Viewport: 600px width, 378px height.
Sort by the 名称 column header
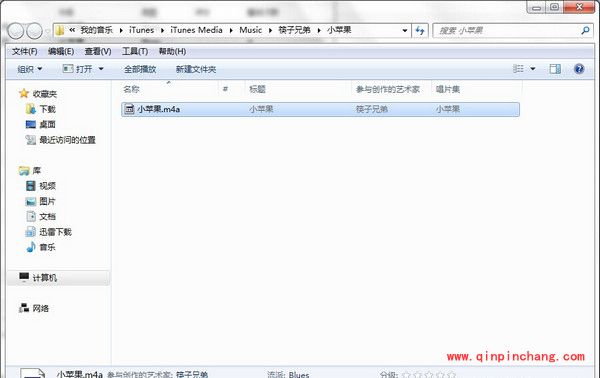[x=131, y=89]
